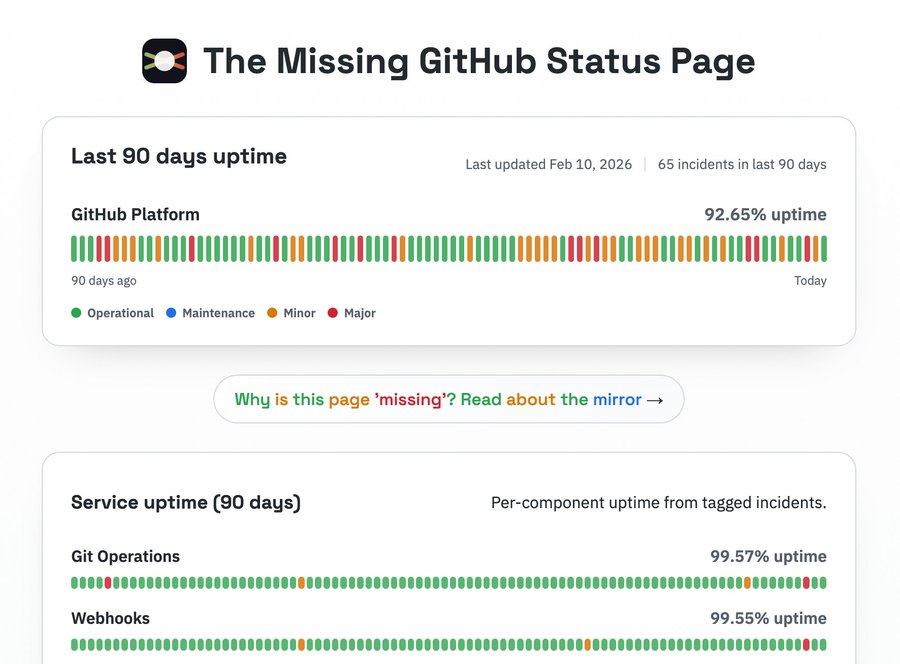Toggle the Minor incidents legend filter
The height and width of the screenshot is (664, 900).
point(290,313)
